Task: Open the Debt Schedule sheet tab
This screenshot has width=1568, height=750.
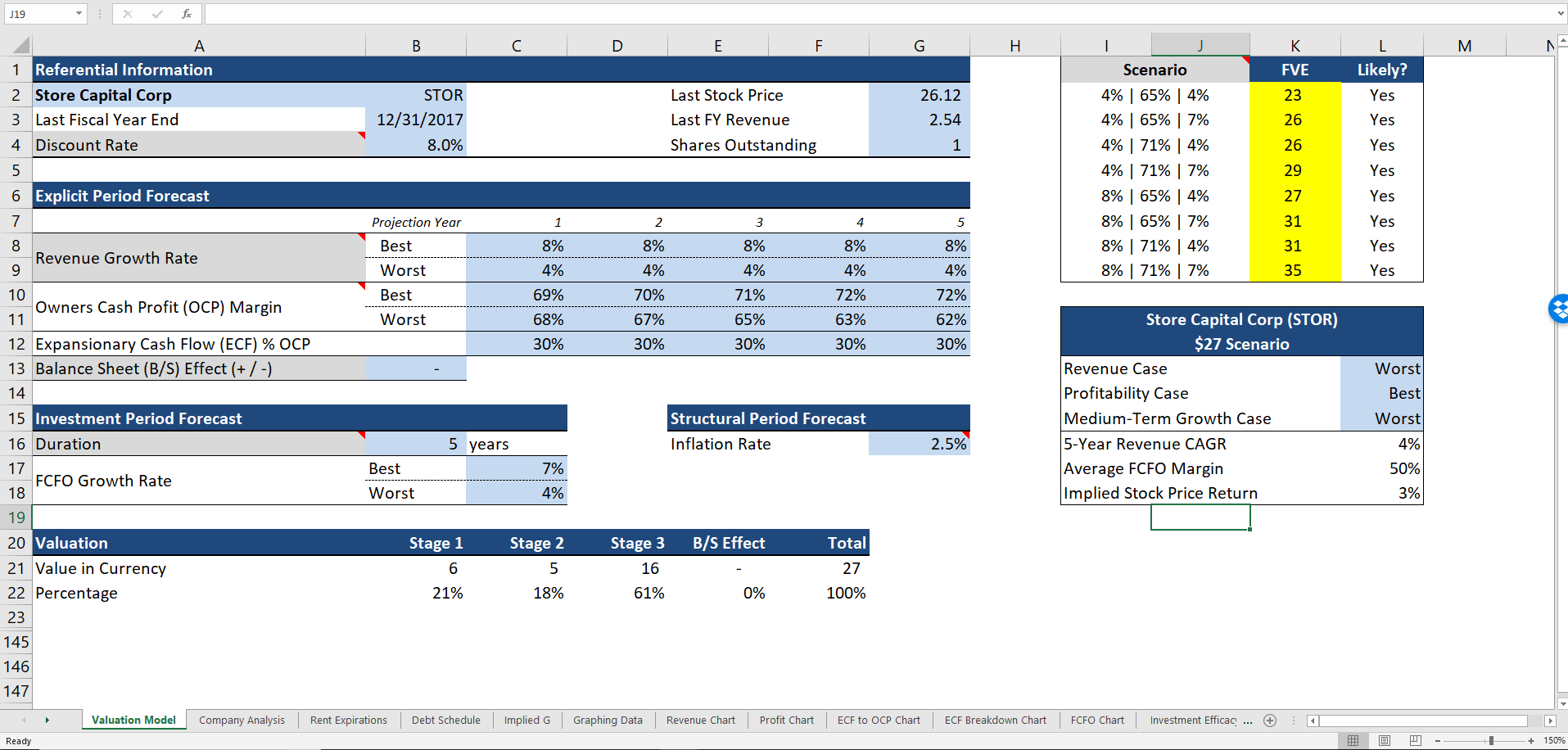Action: tap(446, 721)
